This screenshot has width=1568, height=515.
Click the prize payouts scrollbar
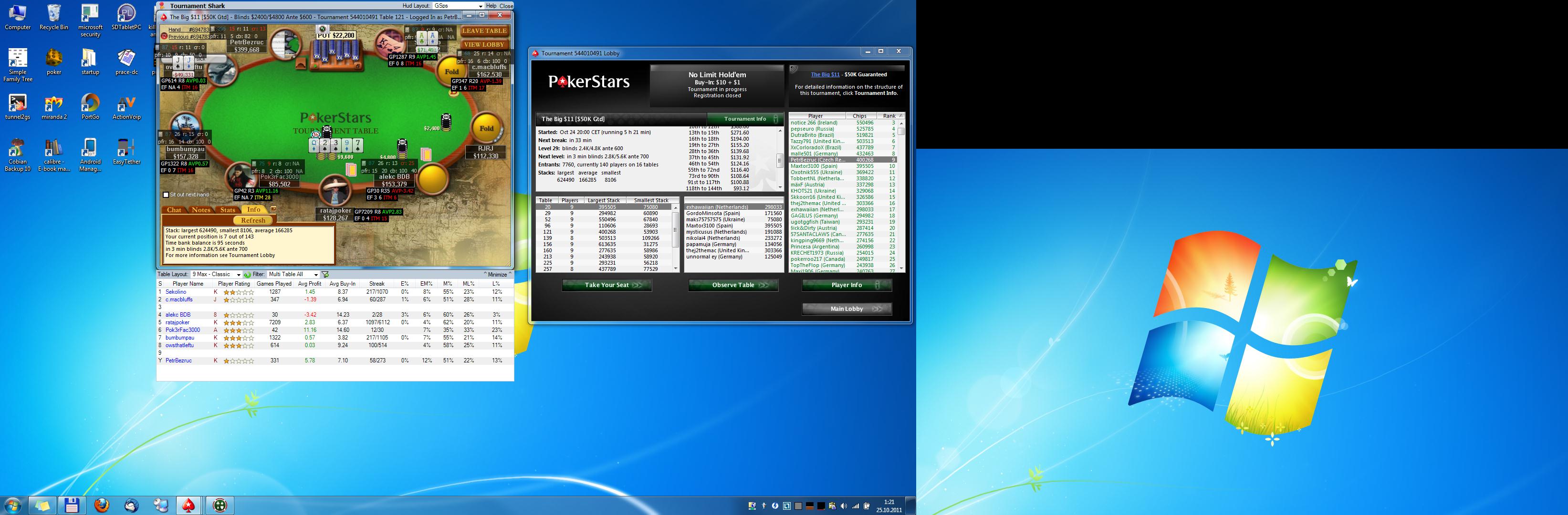coord(780,159)
